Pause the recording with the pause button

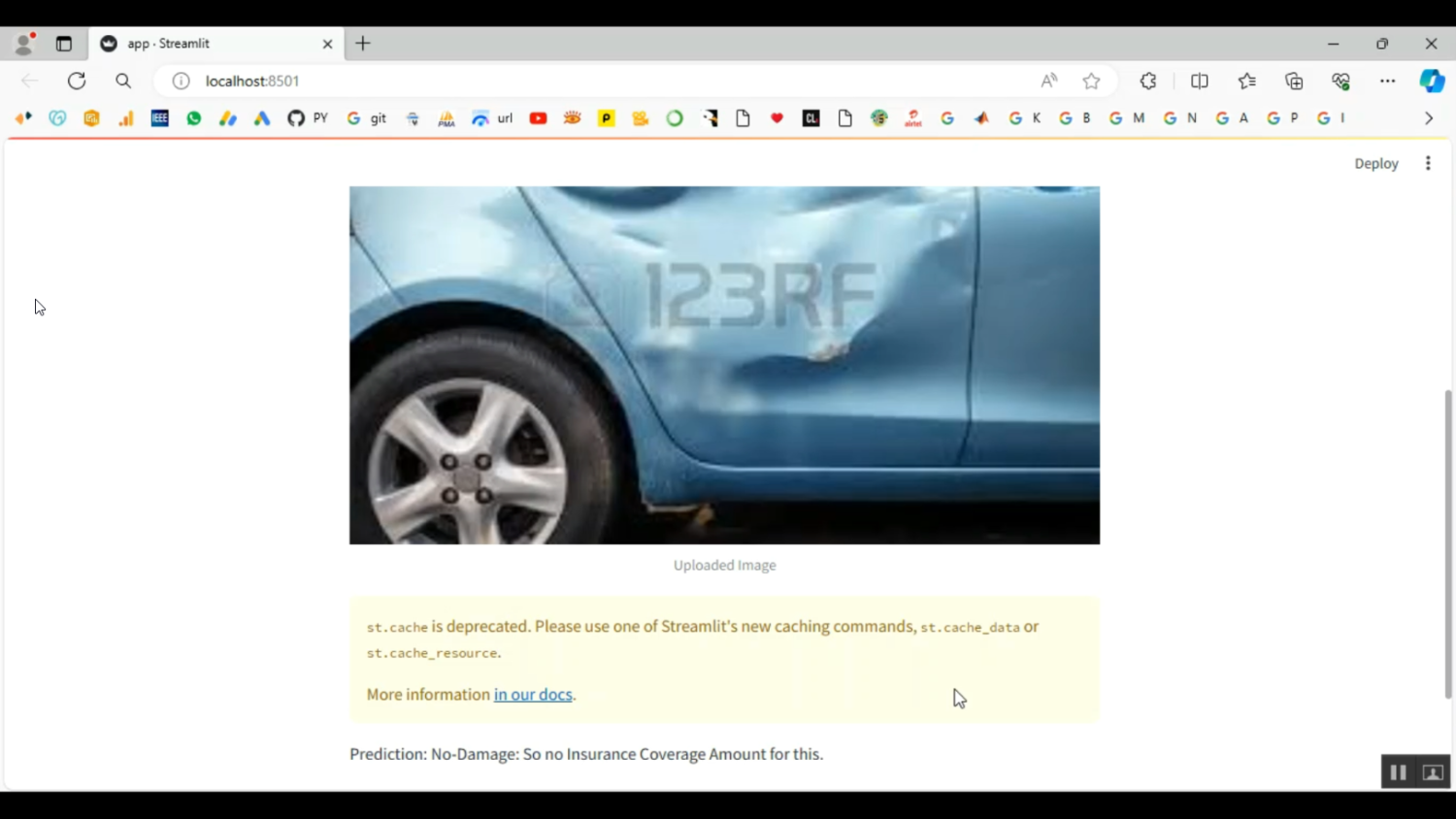click(1398, 772)
